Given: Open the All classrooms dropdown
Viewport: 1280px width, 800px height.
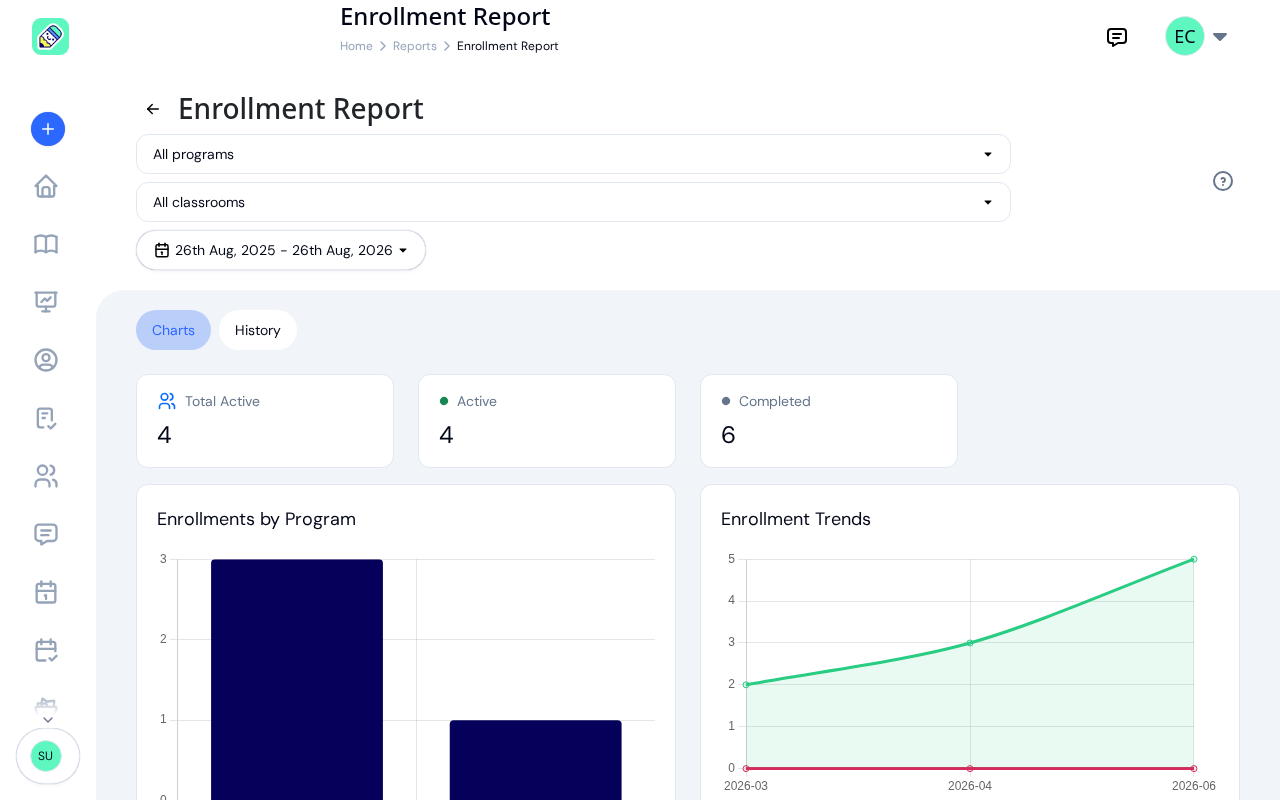Looking at the screenshot, I should click(573, 202).
